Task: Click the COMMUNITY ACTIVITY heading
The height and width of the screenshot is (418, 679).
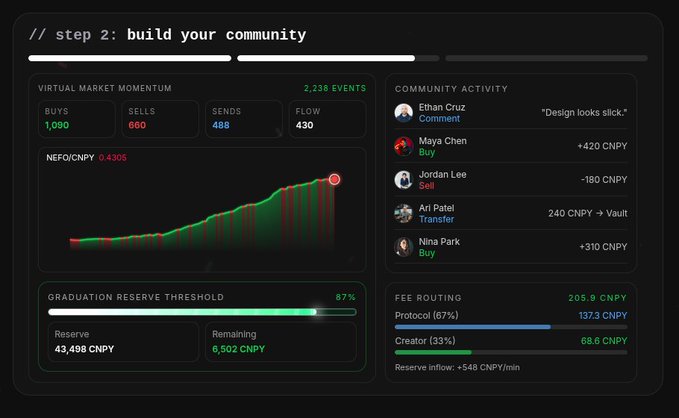Action: 451,89
